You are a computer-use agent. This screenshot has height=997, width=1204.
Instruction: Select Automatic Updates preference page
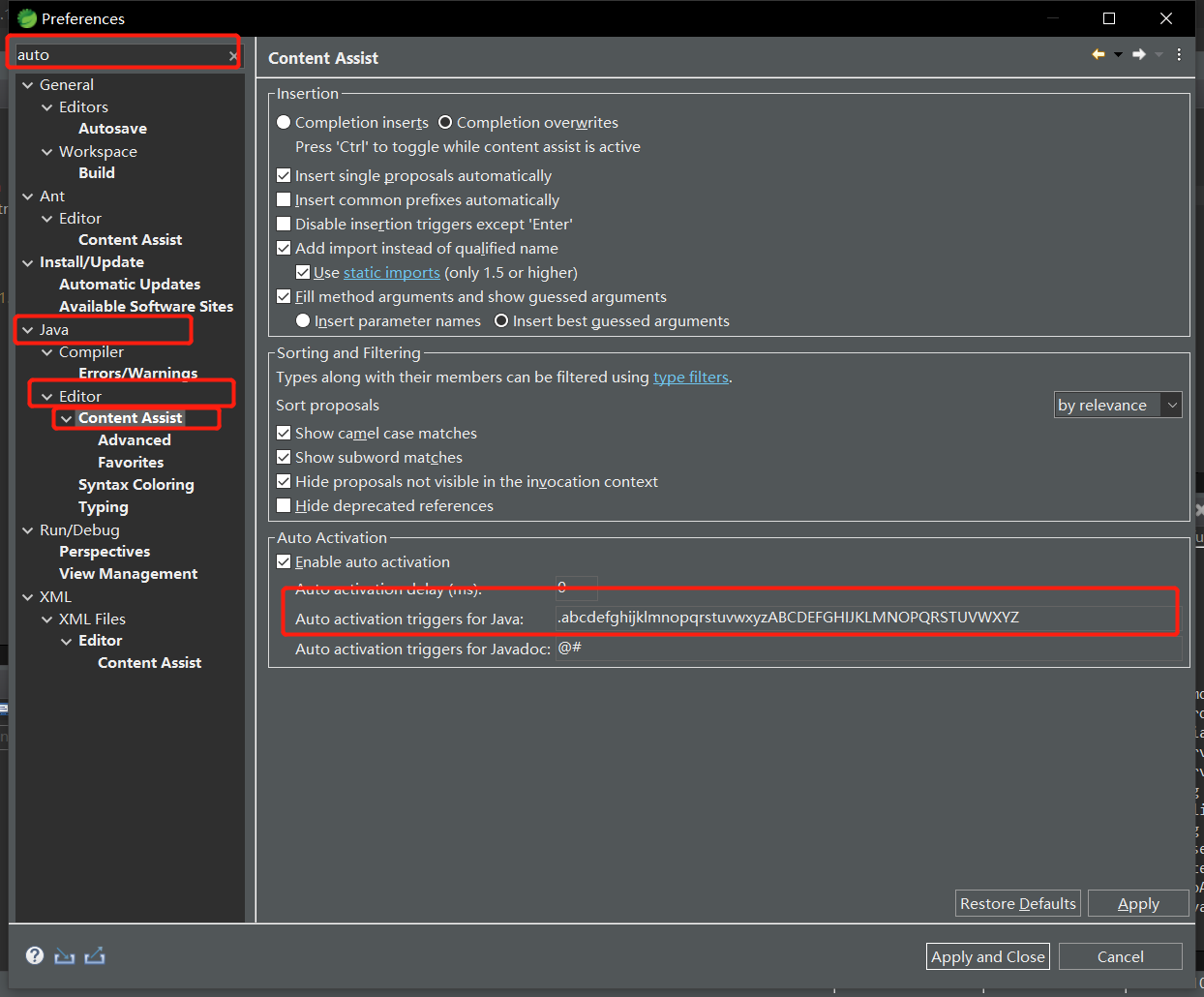tap(130, 284)
